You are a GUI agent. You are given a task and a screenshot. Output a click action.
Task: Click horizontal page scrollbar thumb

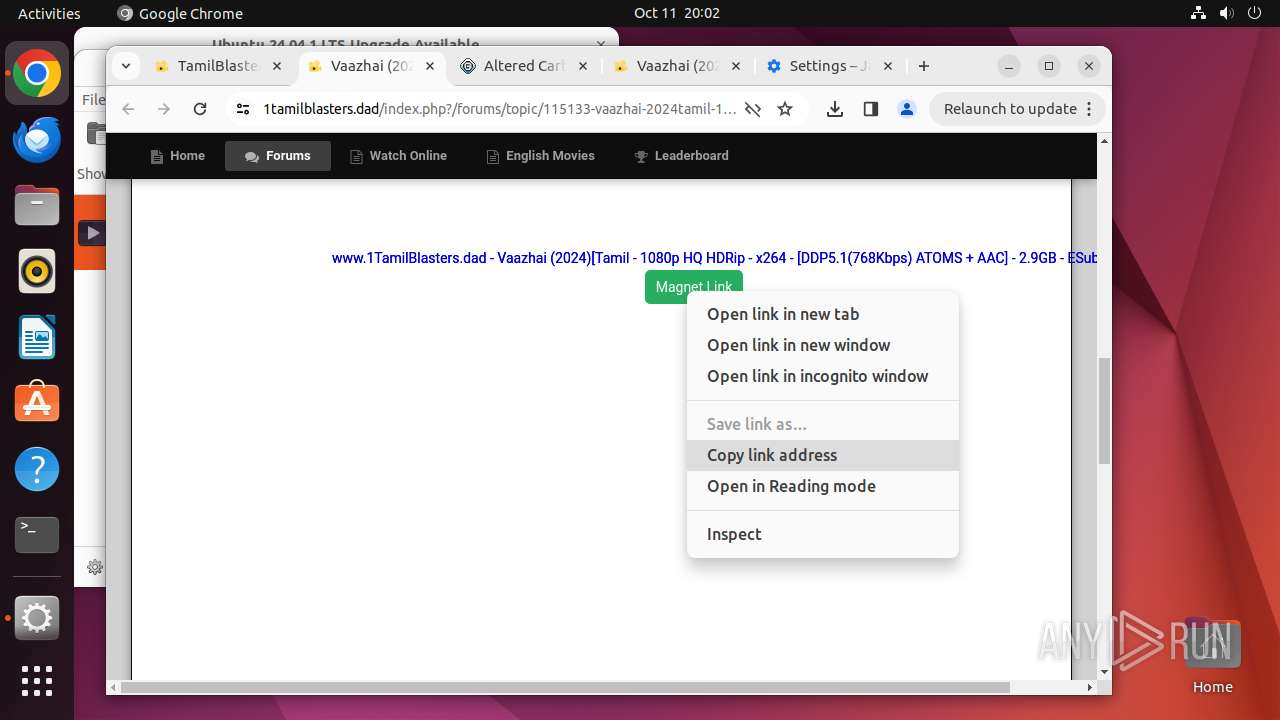point(565,687)
